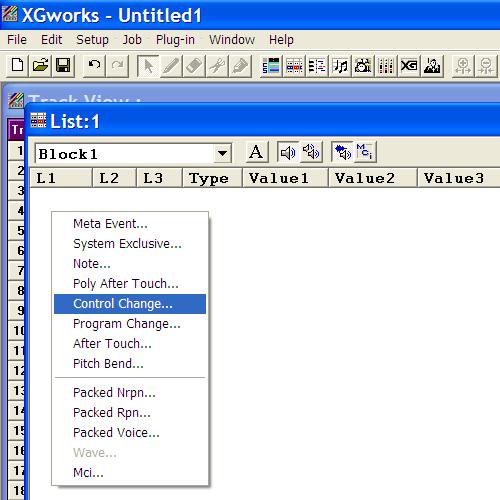Select the arrow pointer tool

[148, 65]
